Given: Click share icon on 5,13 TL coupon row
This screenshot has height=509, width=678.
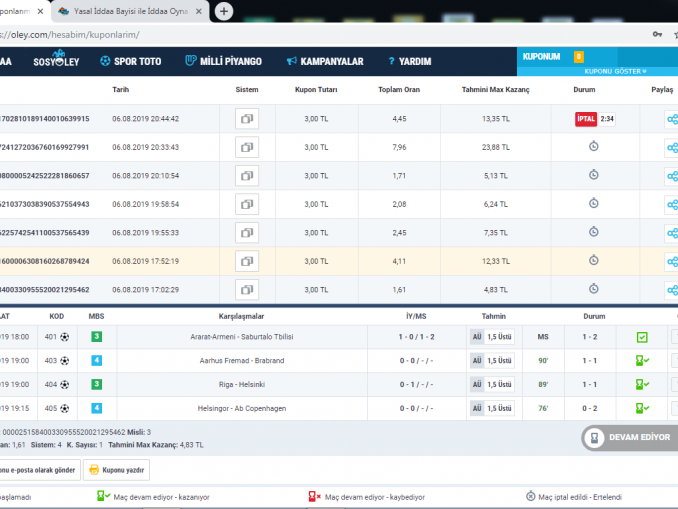Looking at the screenshot, I should pyautogui.click(x=671, y=176).
